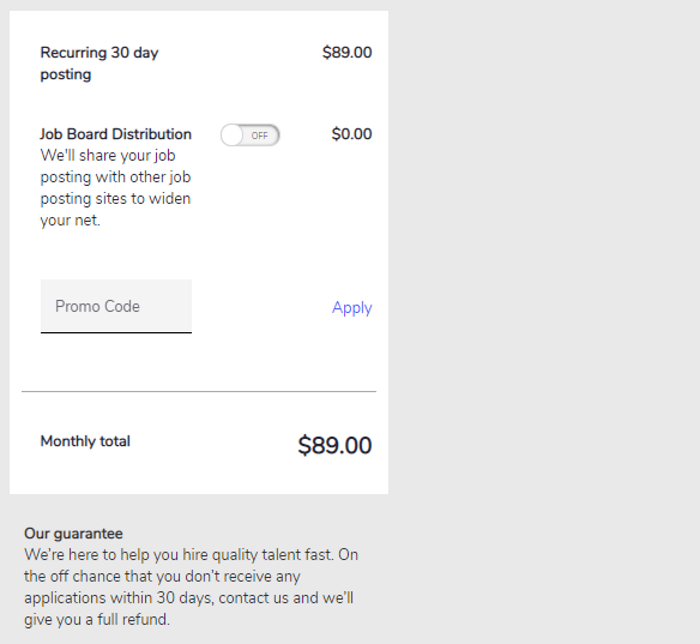Click the Apply link for promo code
The image size is (700, 644).
click(x=352, y=308)
